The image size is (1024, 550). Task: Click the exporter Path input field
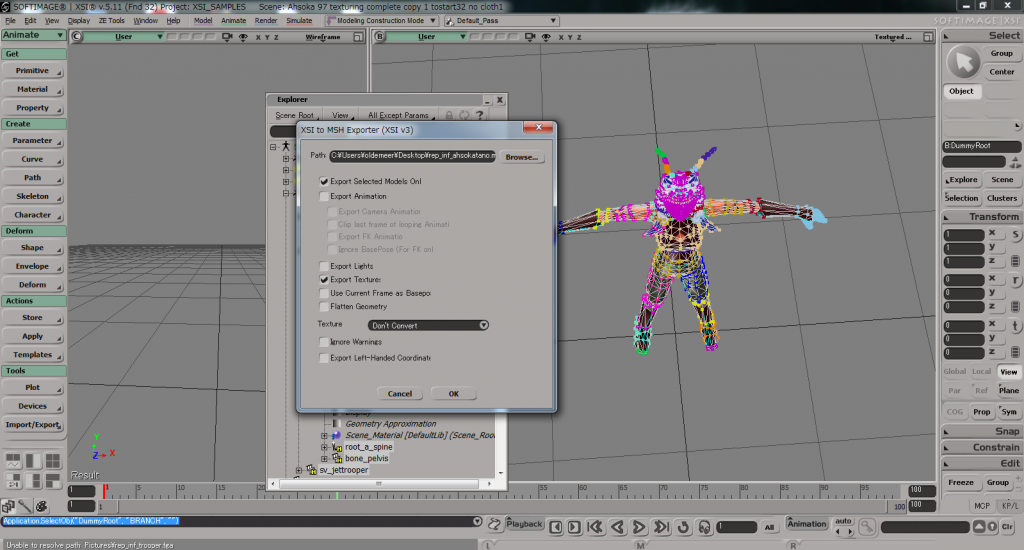click(x=412, y=156)
